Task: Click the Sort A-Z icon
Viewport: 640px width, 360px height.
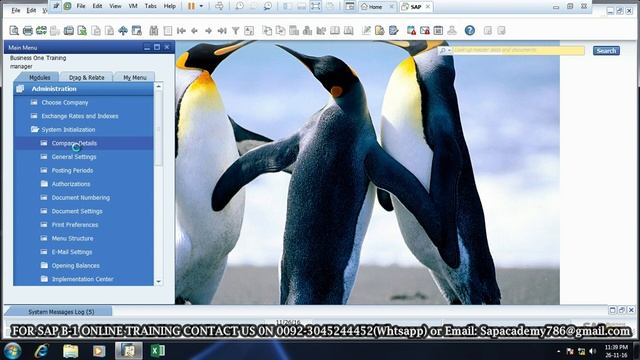Action: click(249, 31)
